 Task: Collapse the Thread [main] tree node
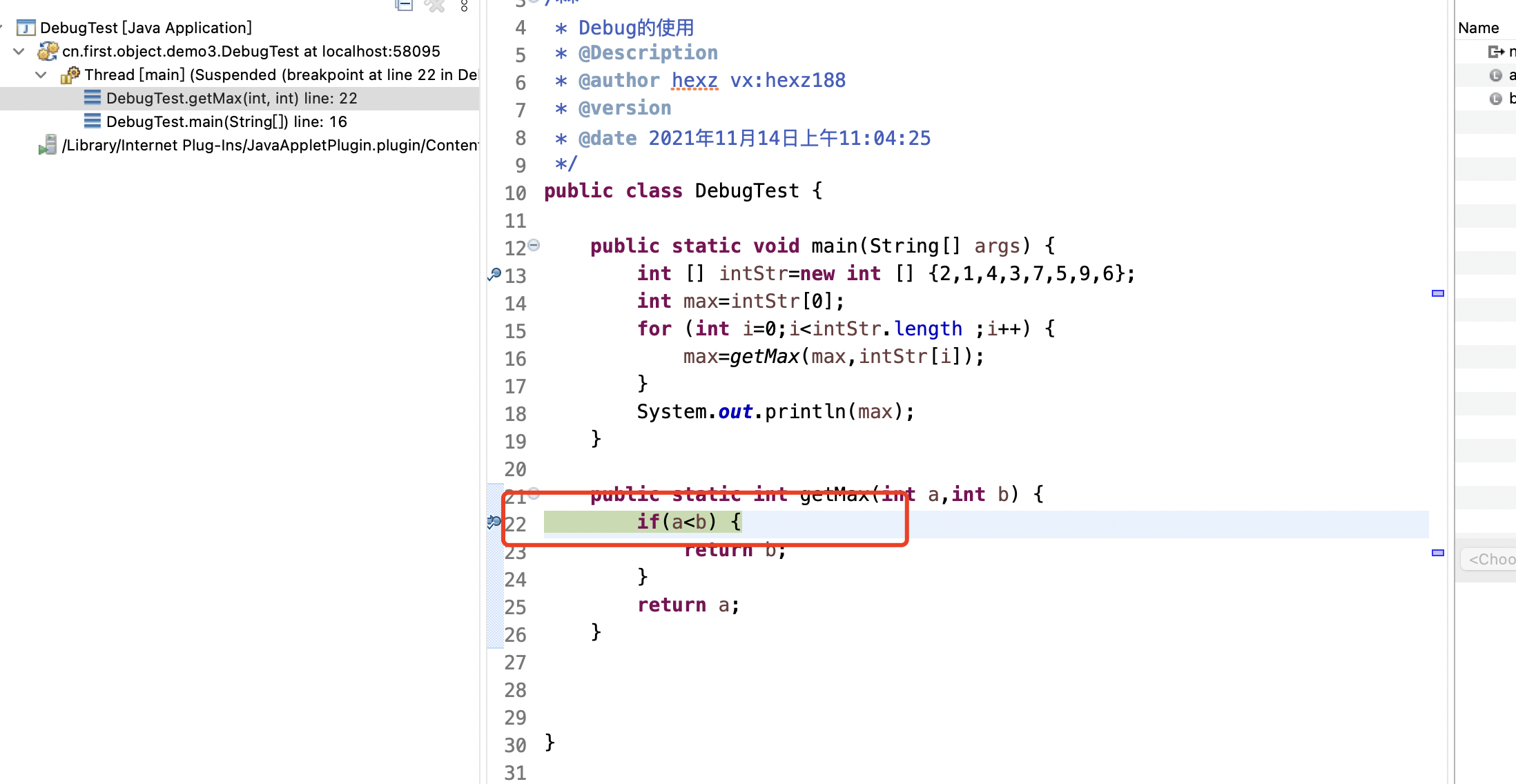point(41,75)
